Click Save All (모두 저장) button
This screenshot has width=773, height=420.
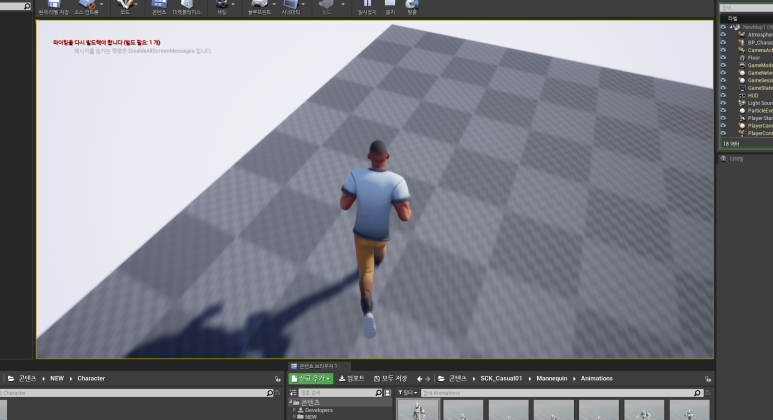click(390, 379)
